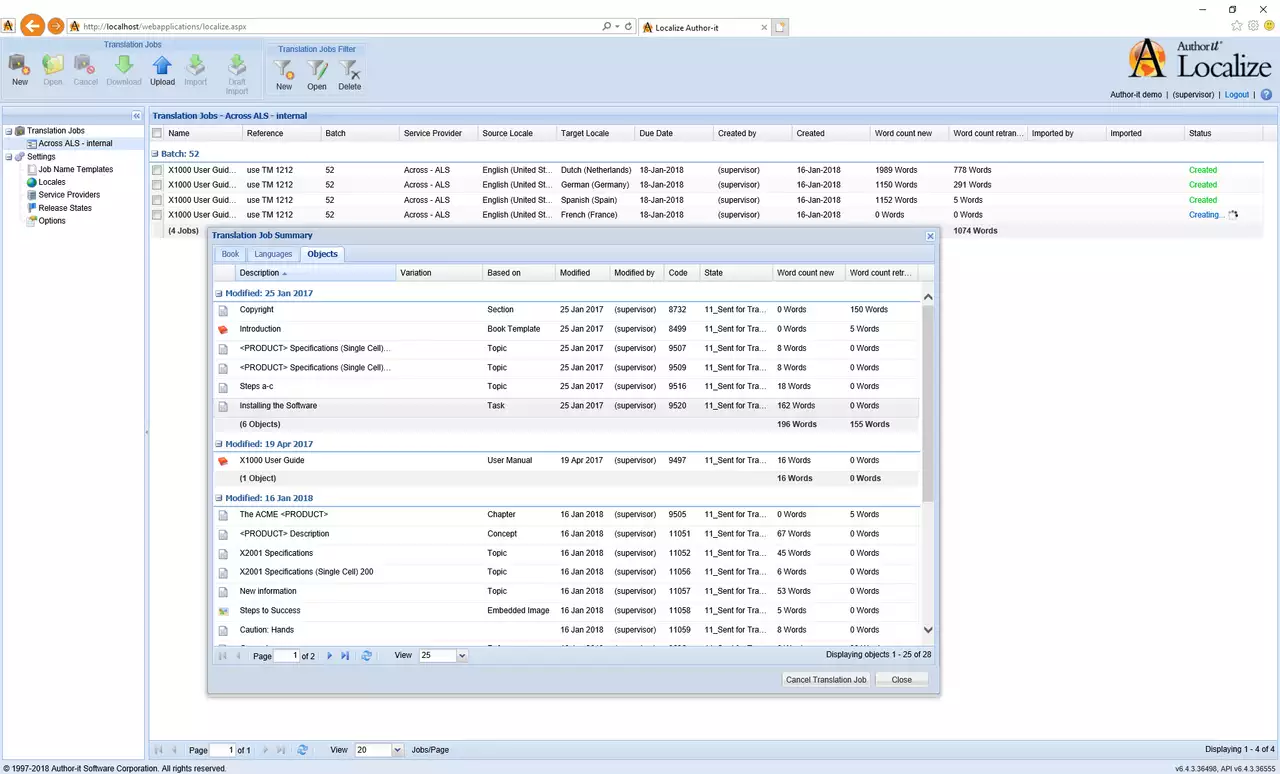Image resolution: width=1280 pixels, height=774 pixels.
Task: Click the Upload translation job icon
Action: 162,68
